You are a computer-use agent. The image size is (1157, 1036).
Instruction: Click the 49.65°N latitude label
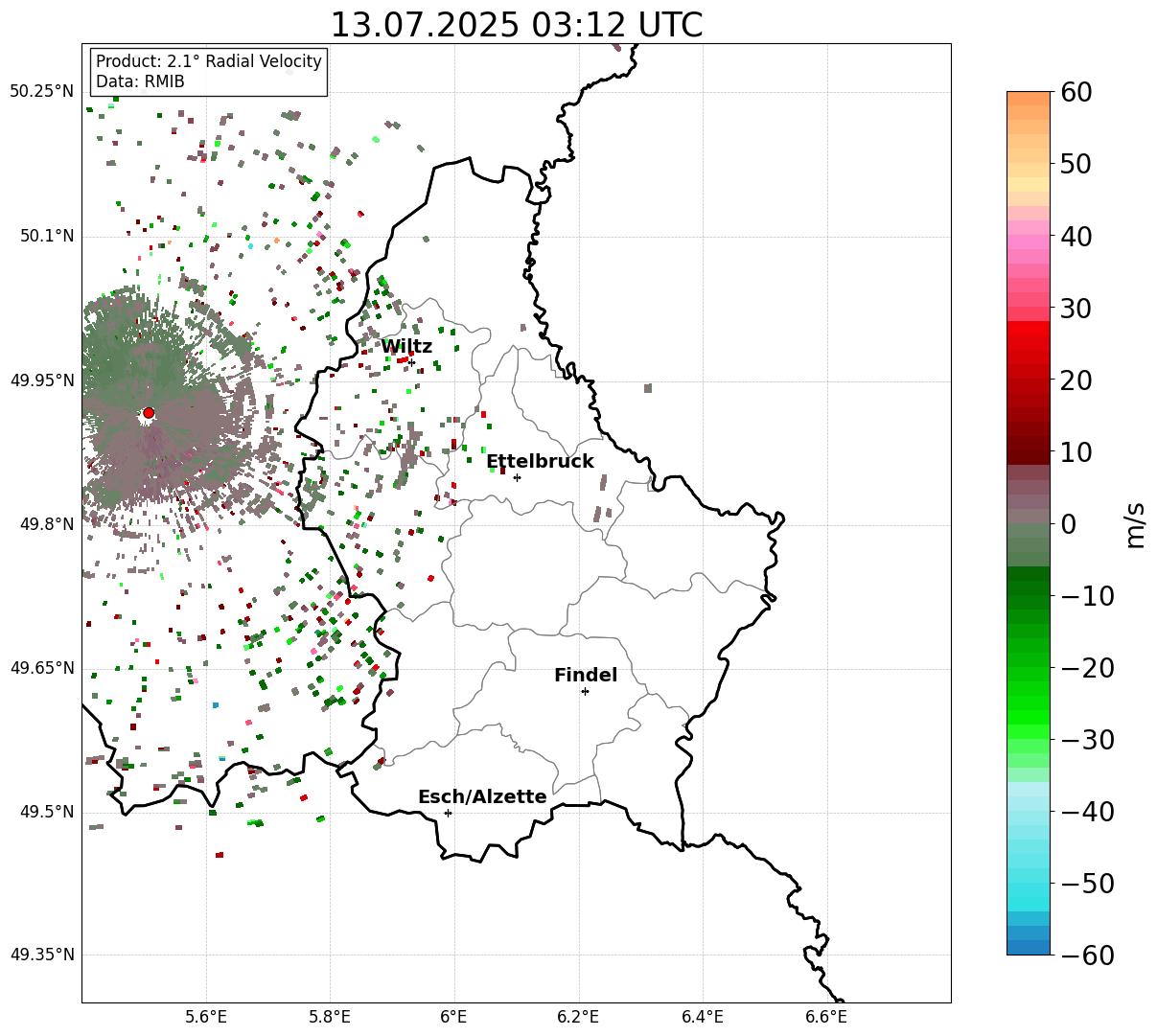[41, 668]
